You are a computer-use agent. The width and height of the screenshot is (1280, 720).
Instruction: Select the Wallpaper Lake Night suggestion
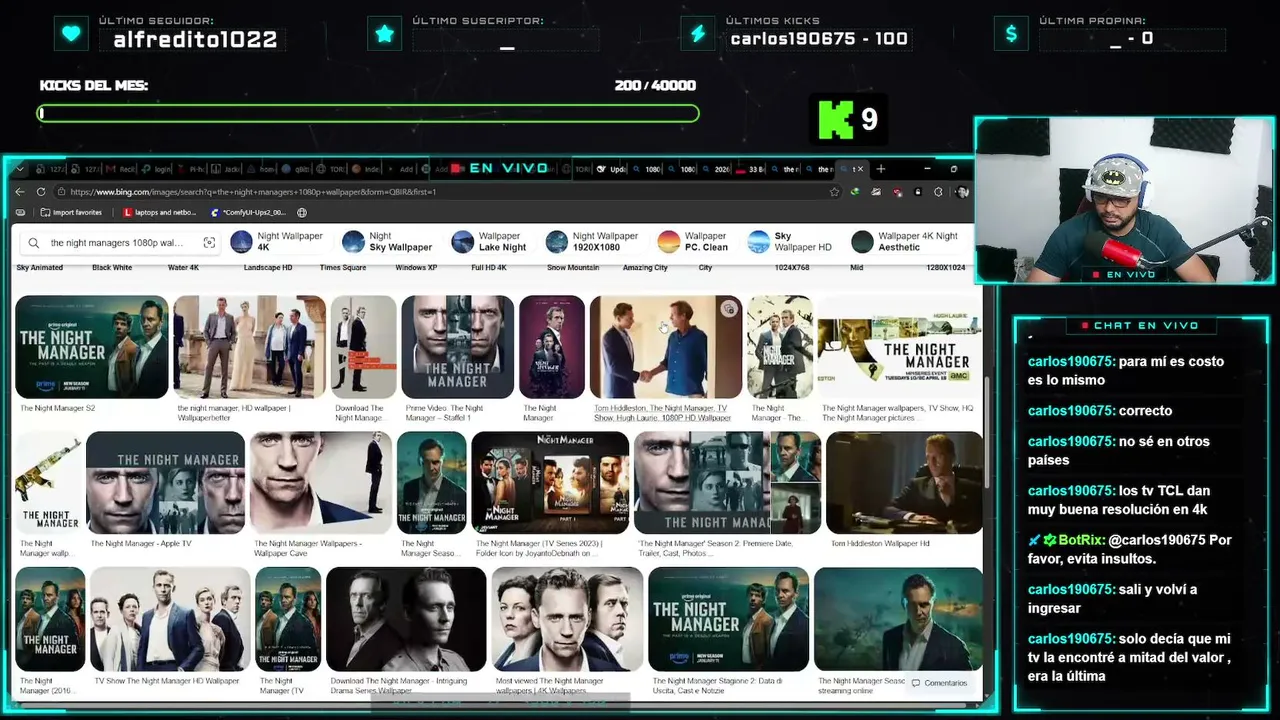tap(489, 242)
